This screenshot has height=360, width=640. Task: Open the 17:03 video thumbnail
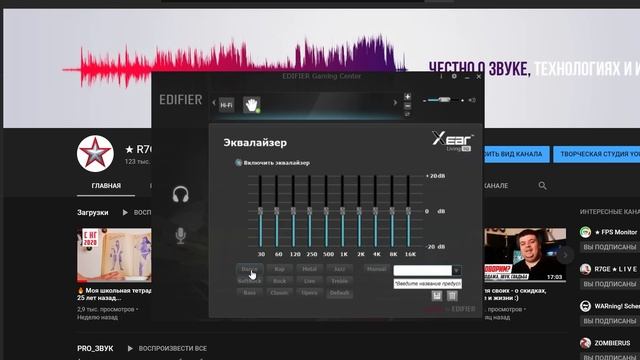tap(525, 255)
